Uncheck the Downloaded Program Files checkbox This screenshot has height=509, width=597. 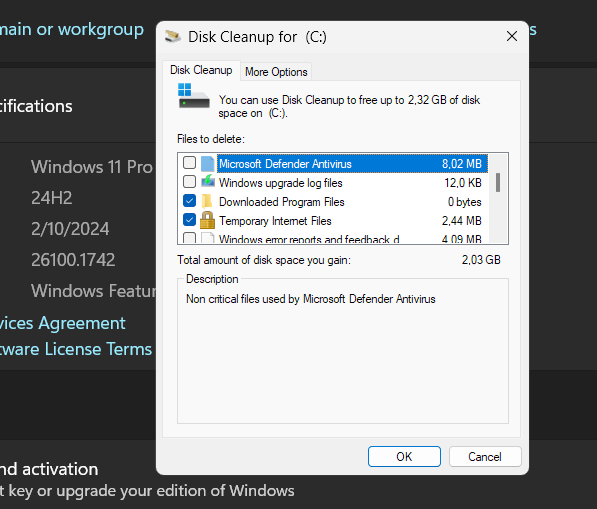pos(189,201)
